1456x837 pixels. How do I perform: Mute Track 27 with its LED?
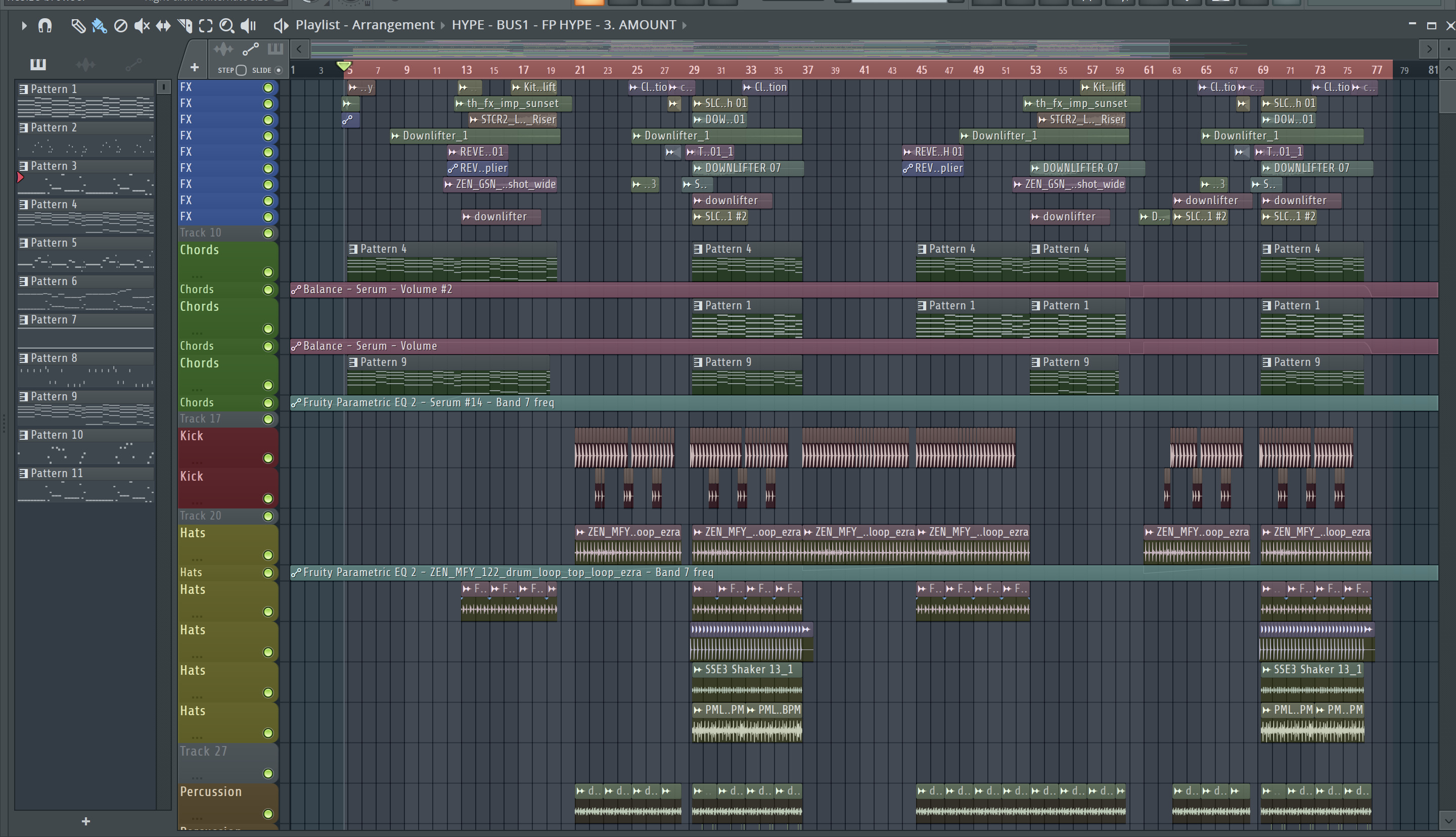click(268, 774)
